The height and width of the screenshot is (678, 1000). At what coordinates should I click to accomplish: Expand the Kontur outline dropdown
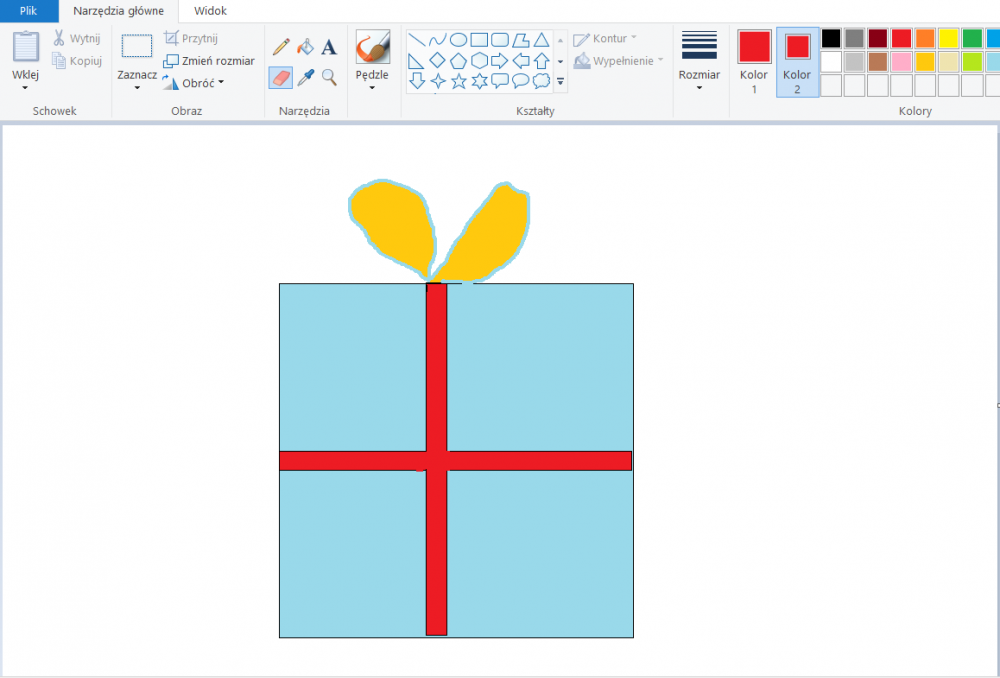point(634,38)
